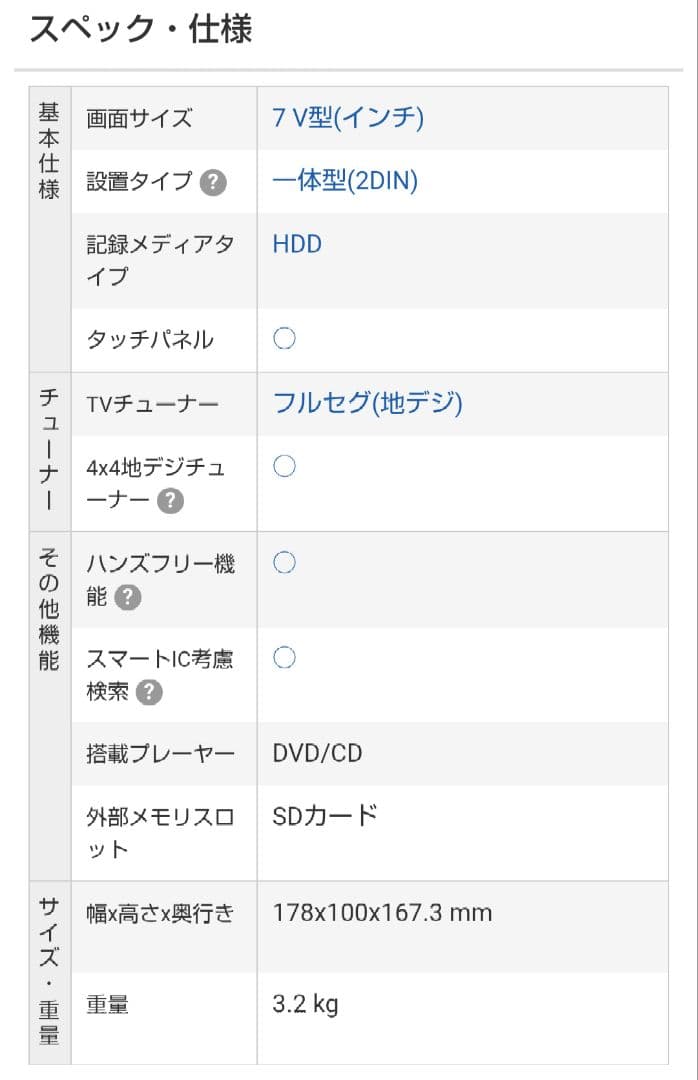The height and width of the screenshot is (1080, 698).
Task: Click the スペック・仕様 heading
Action: pyautogui.click(x=140, y=29)
